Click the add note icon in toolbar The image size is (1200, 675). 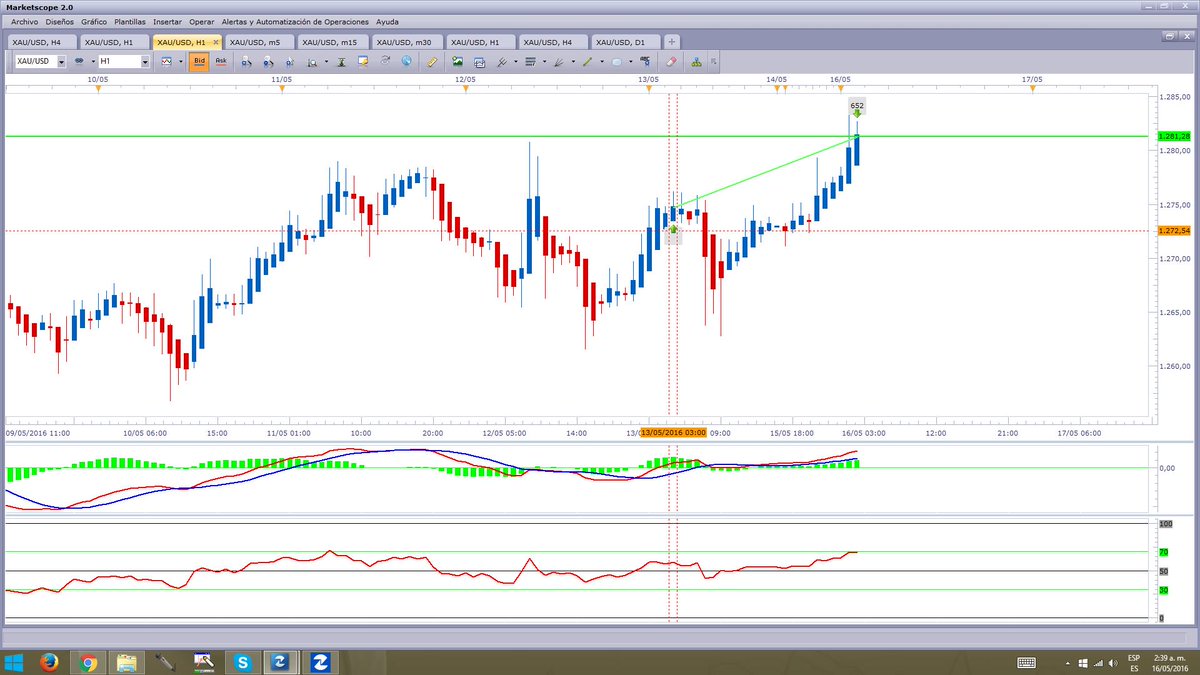(363, 61)
